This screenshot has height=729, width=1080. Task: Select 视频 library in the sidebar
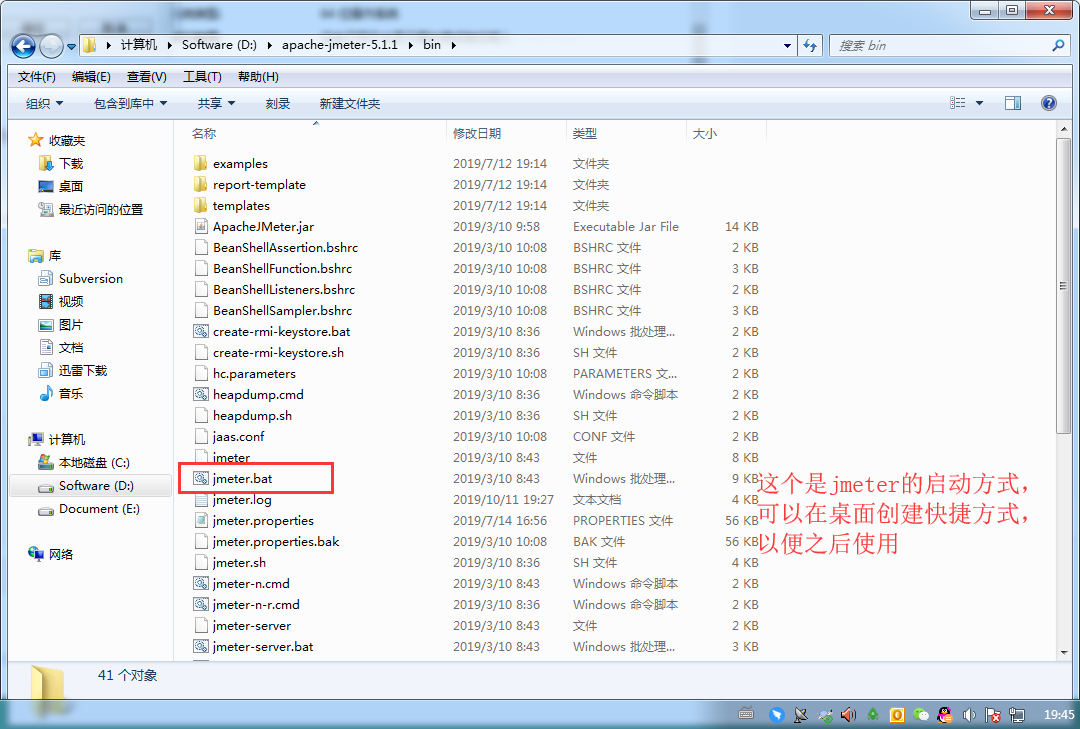point(71,301)
